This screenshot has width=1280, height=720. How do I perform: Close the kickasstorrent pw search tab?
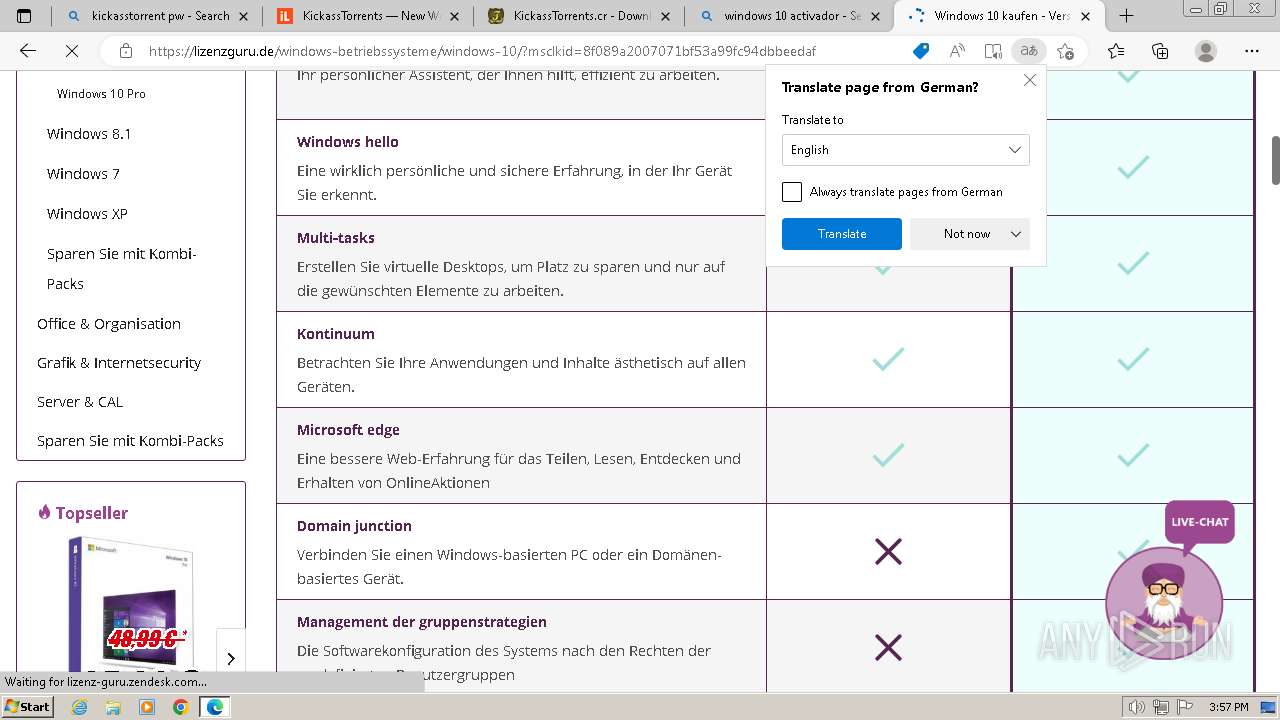(x=245, y=16)
